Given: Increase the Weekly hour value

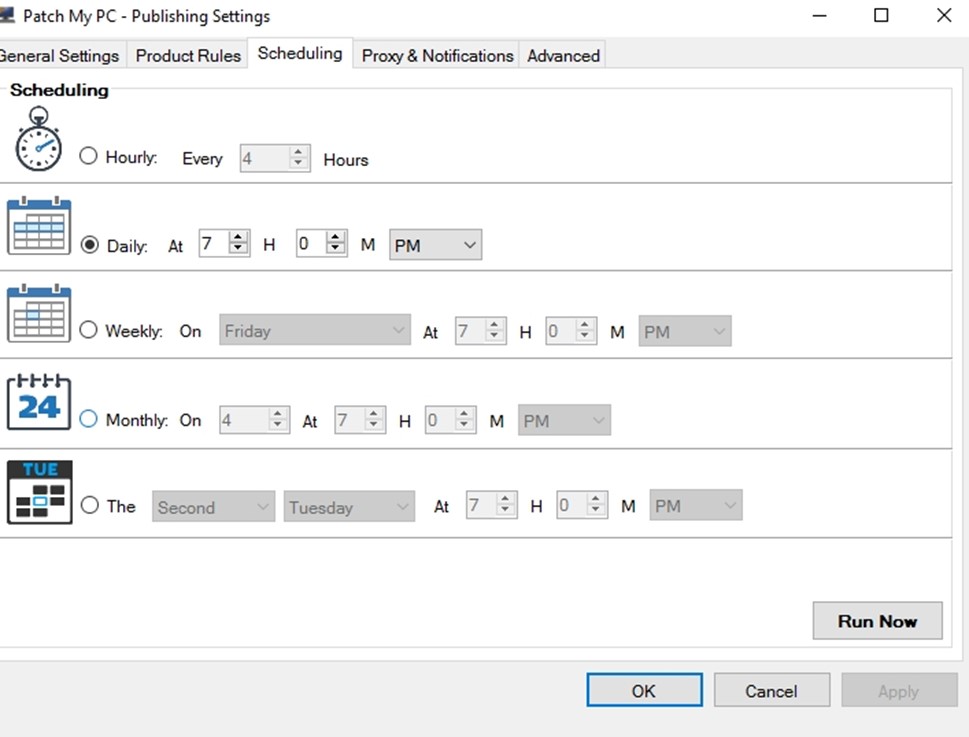Looking at the screenshot, I should [494, 324].
